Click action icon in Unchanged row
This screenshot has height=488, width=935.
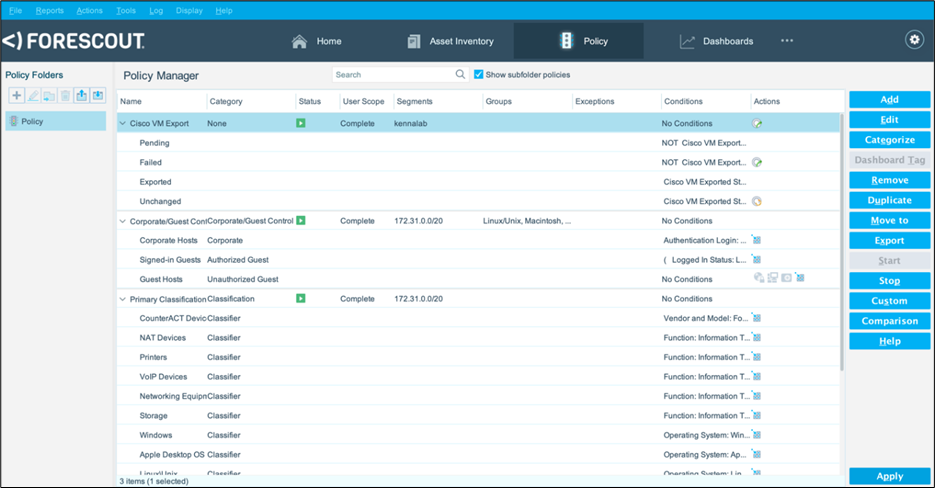pyautogui.click(x=757, y=201)
